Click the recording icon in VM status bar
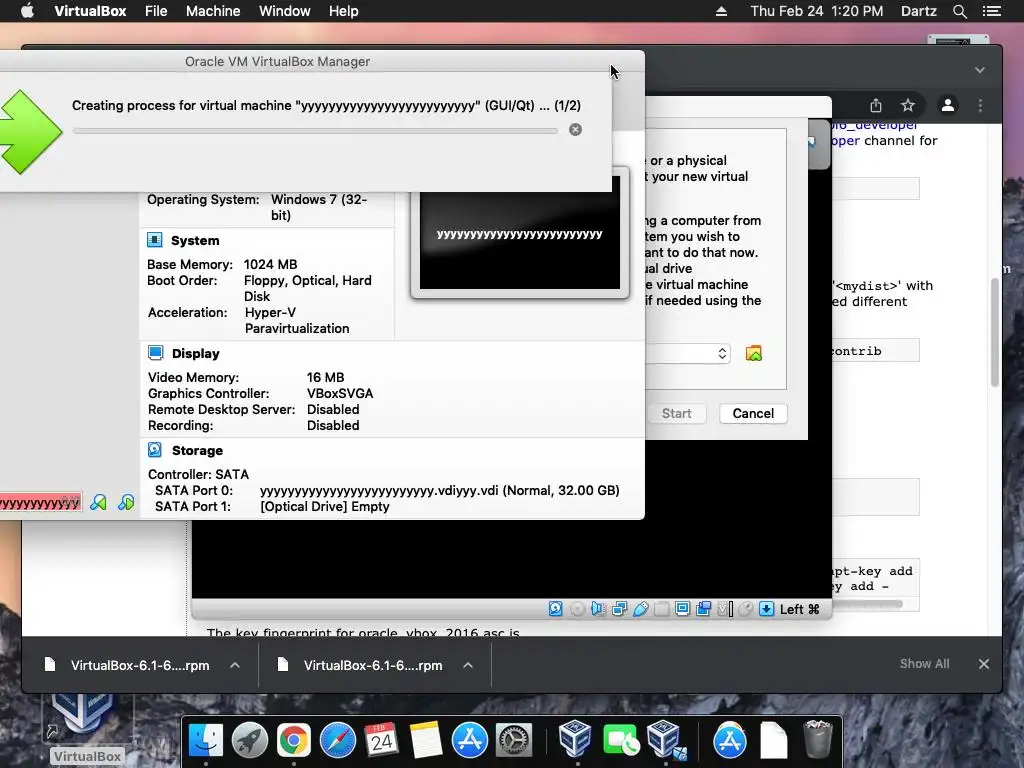Image resolution: width=1024 pixels, height=768 pixels. pyautogui.click(x=703, y=609)
